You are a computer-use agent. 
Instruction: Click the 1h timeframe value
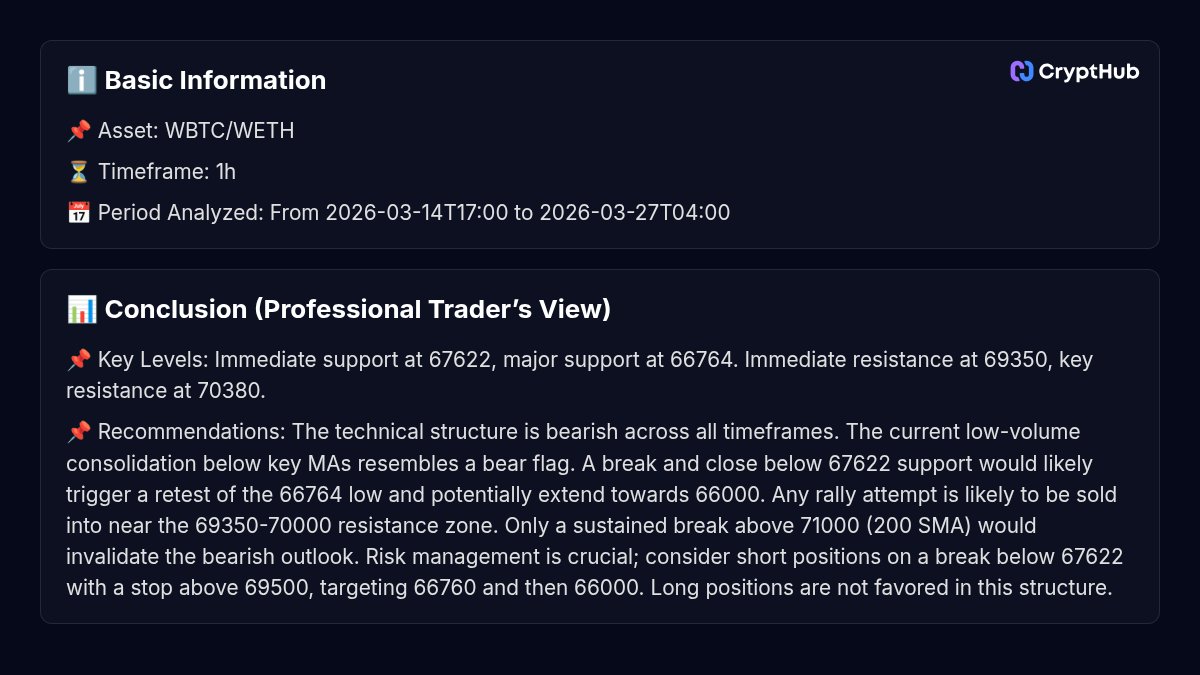[x=226, y=171]
